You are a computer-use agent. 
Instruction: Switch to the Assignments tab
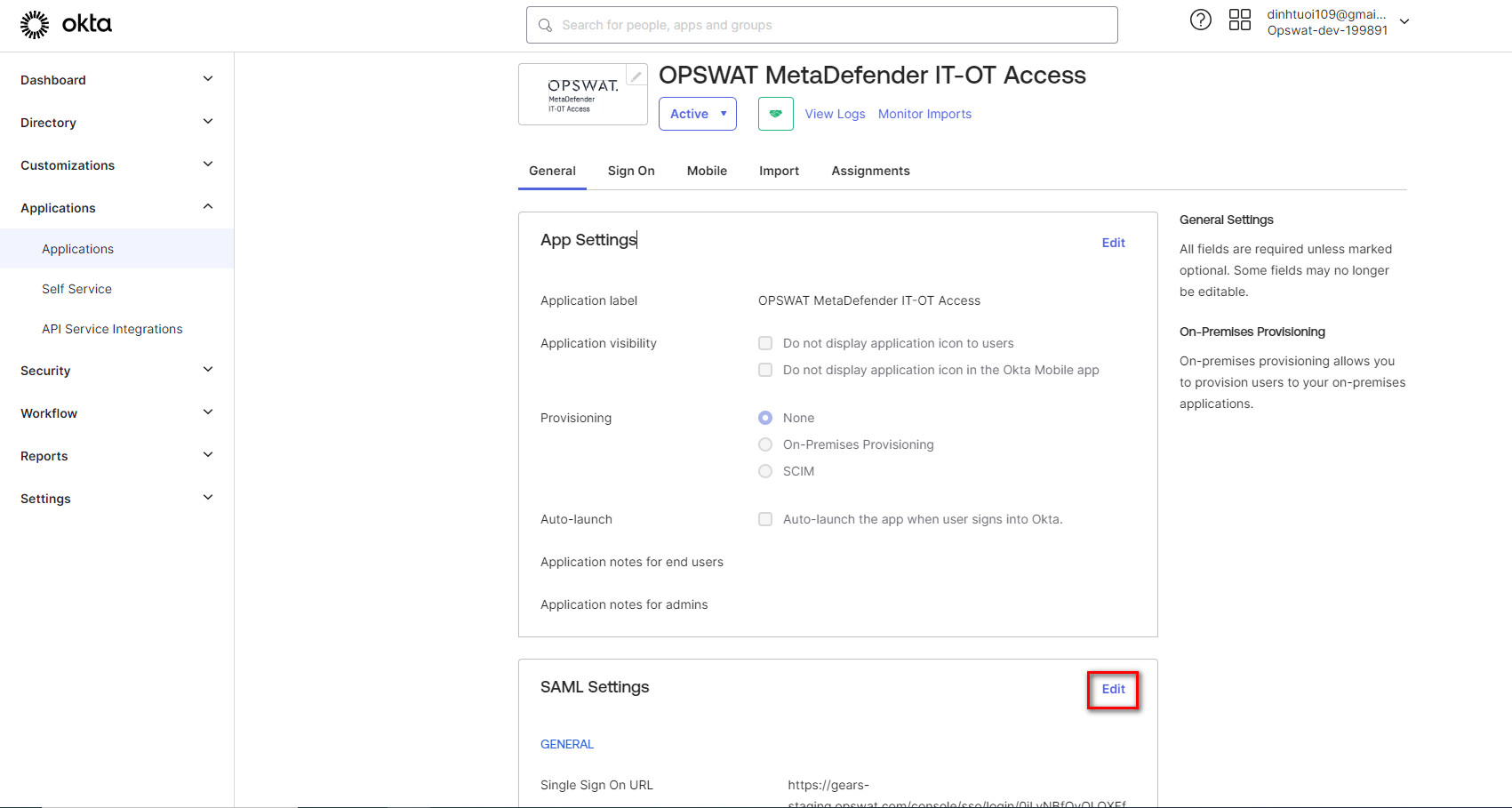870,171
